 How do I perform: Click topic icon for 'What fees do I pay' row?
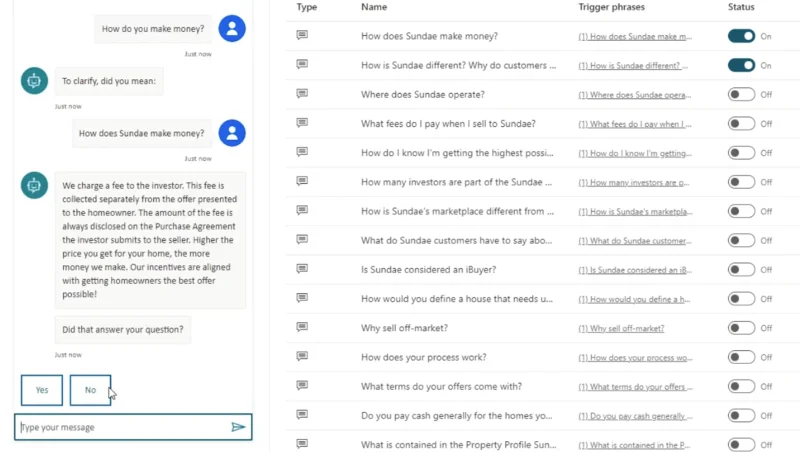coord(302,122)
